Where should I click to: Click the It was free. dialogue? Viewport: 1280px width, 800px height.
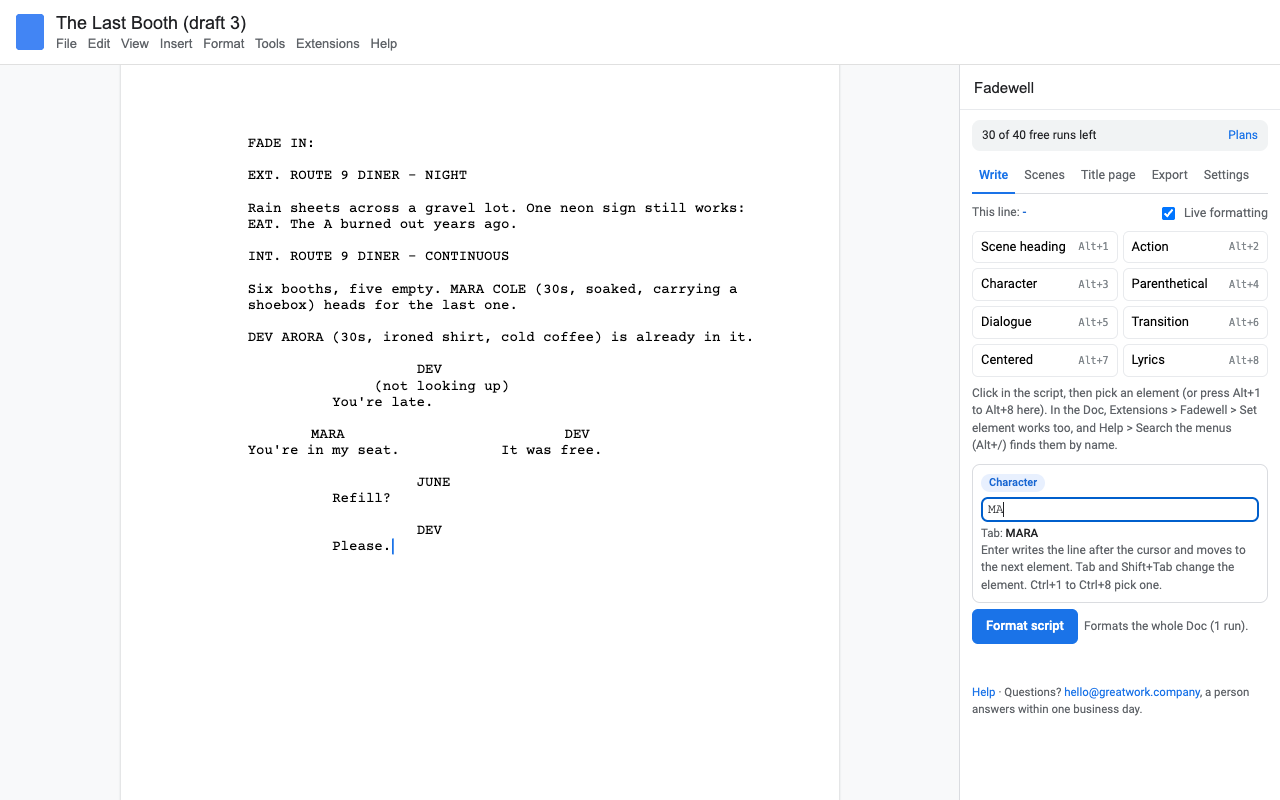(551, 450)
